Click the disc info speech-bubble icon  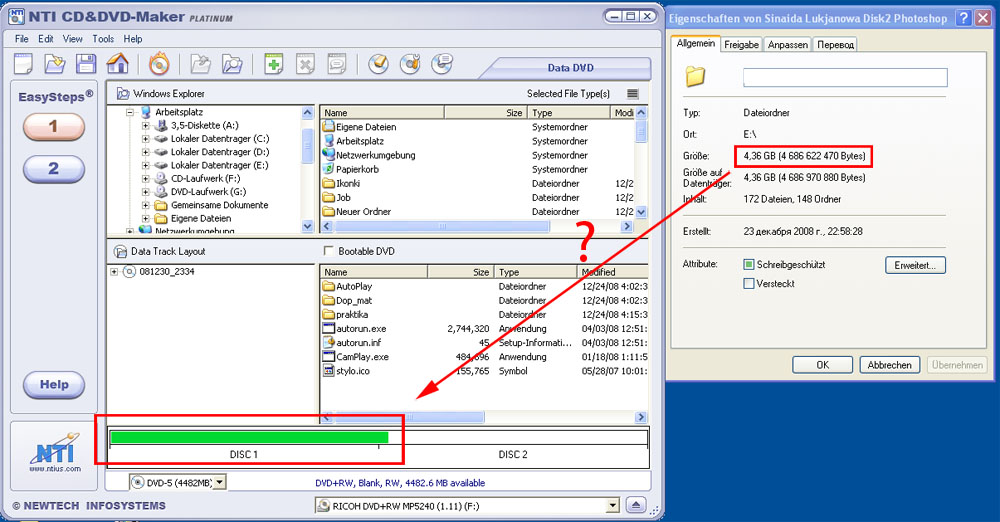pos(442,64)
